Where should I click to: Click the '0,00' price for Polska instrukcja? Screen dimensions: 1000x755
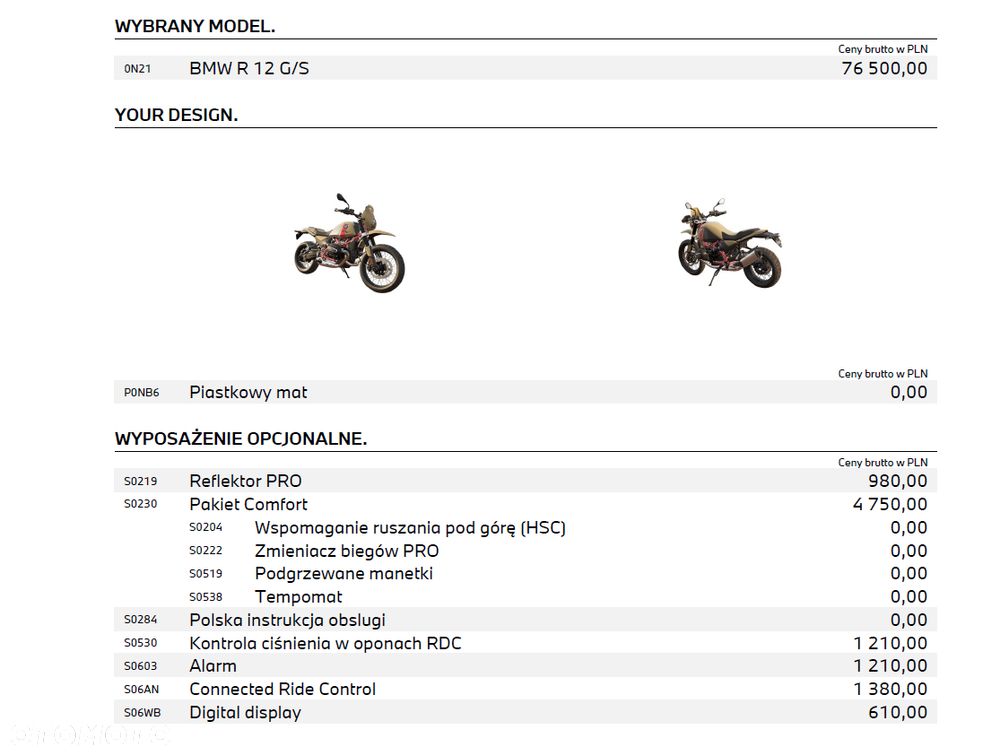click(x=909, y=620)
